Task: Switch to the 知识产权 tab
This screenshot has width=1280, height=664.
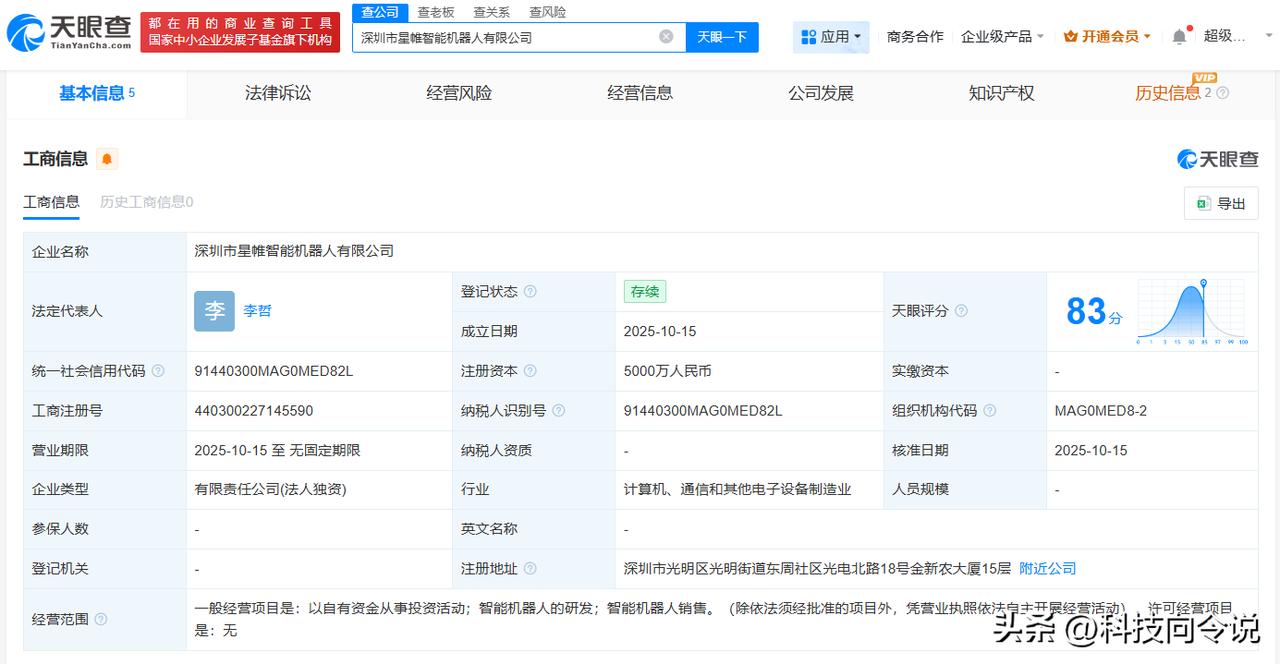Action: pyautogui.click(x=1001, y=93)
